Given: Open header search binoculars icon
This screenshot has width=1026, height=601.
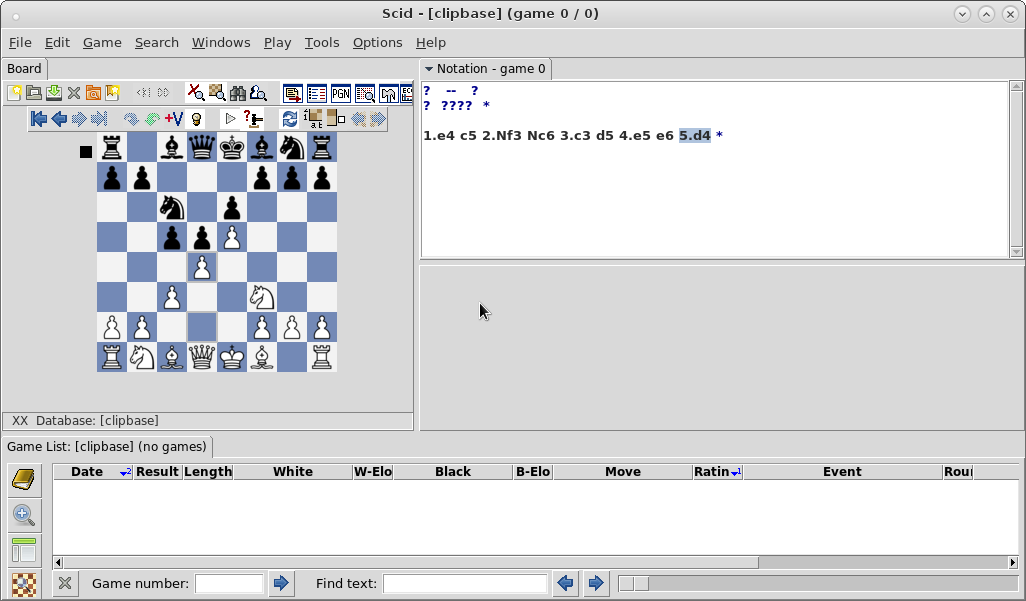Looking at the screenshot, I should pyautogui.click(x=238, y=93).
